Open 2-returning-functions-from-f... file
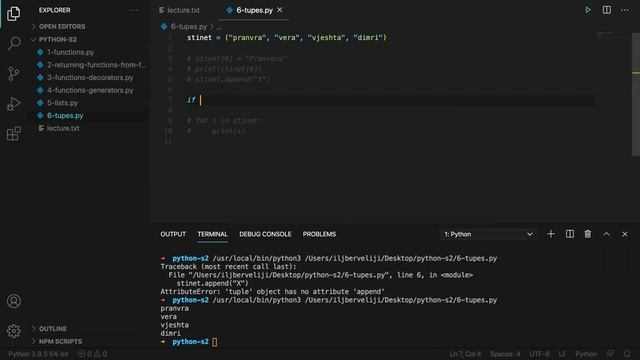This screenshot has width=640, height=360. click(96, 65)
